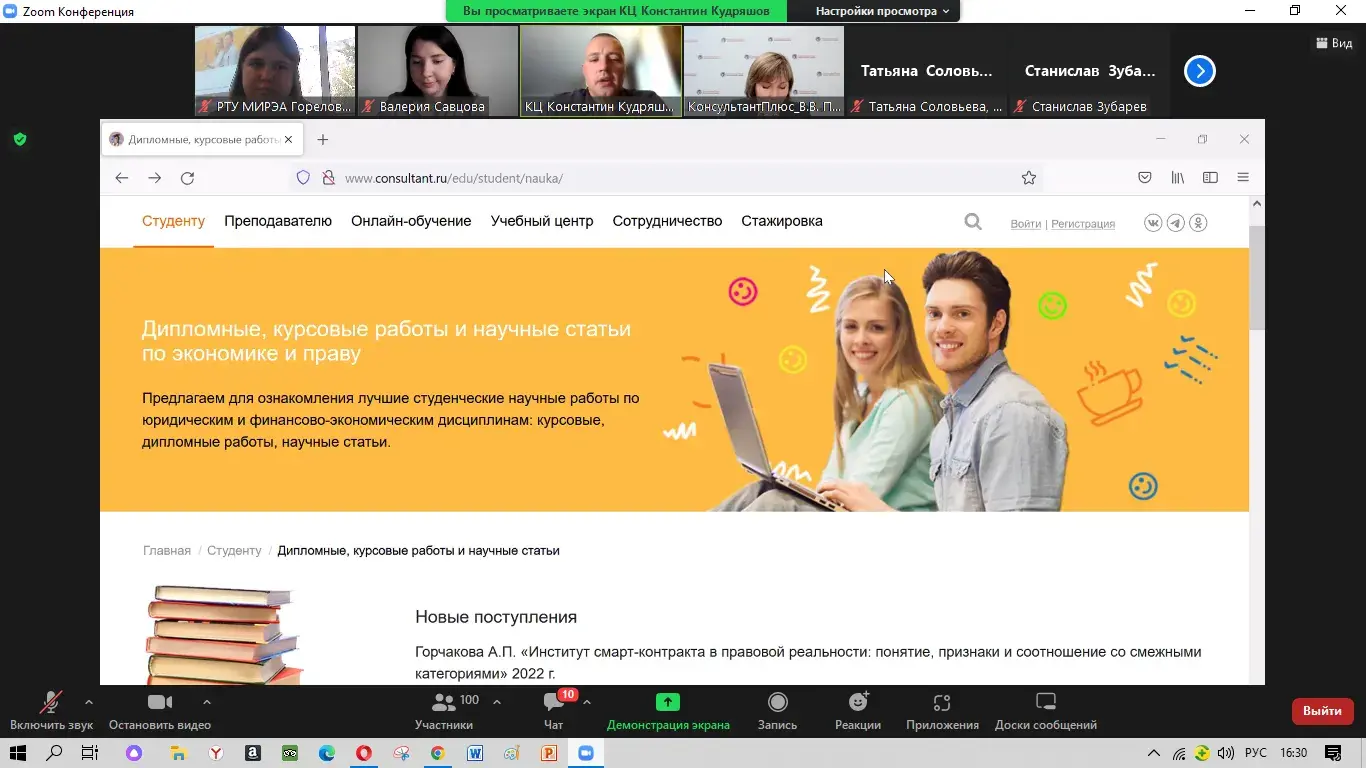
Task: Go back in the browser
Action: click(122, 178)
